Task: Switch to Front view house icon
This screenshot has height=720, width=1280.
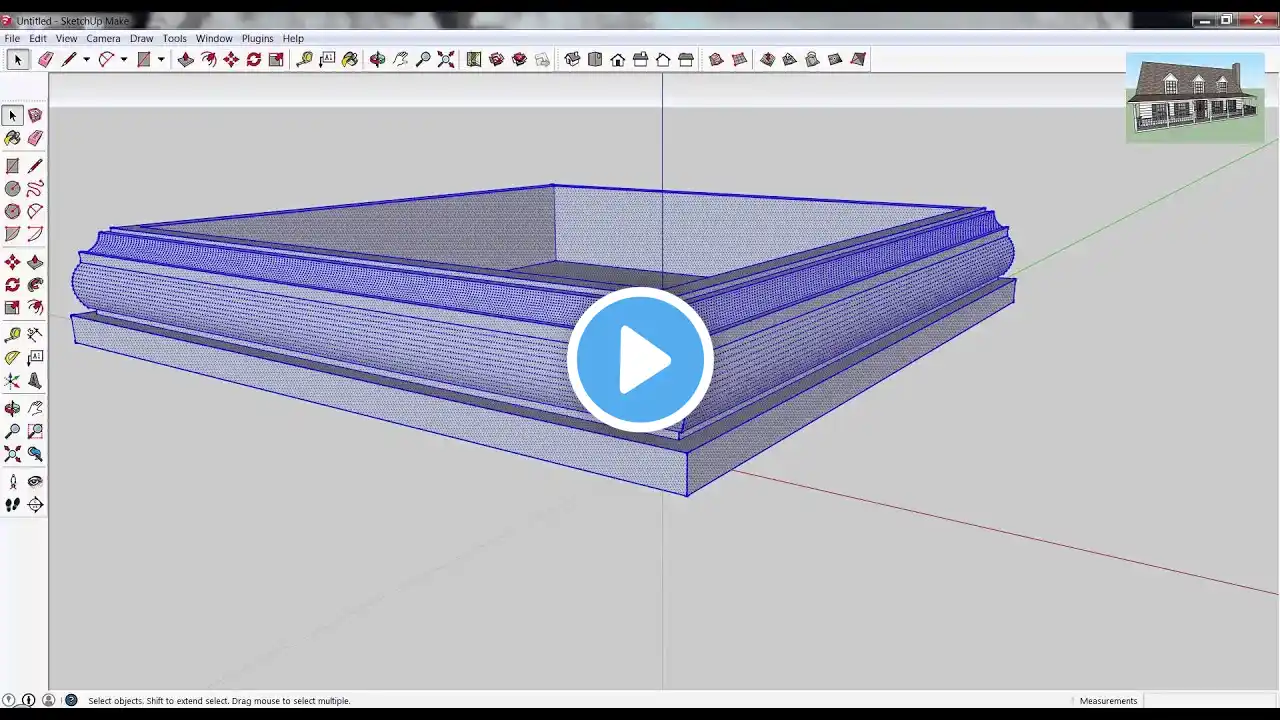Action: coord(618,60)
